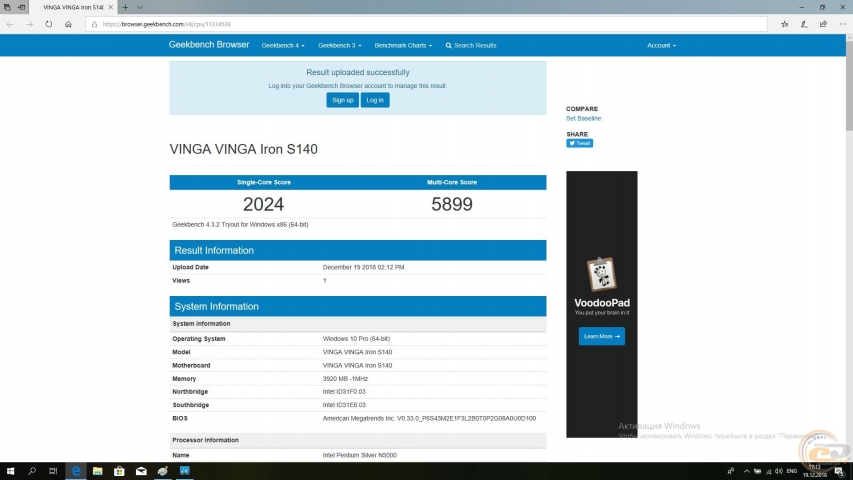Set these tabs aside icon

pyautogui.click(x=21, y=7)
